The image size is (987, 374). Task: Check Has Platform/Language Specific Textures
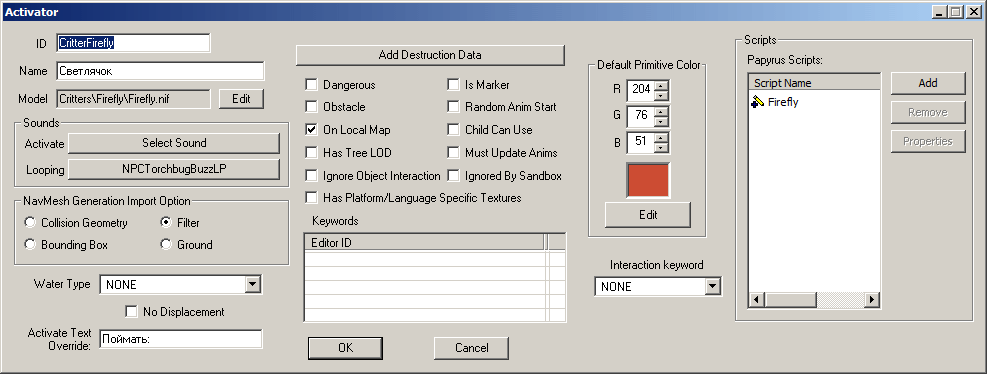click(x=311, y=198)
